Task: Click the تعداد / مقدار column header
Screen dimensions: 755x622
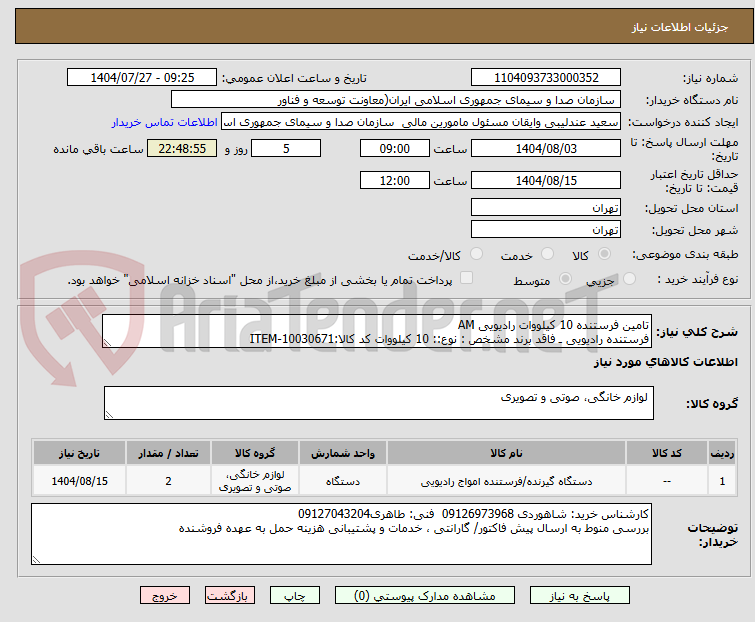Action: (168, 453)
